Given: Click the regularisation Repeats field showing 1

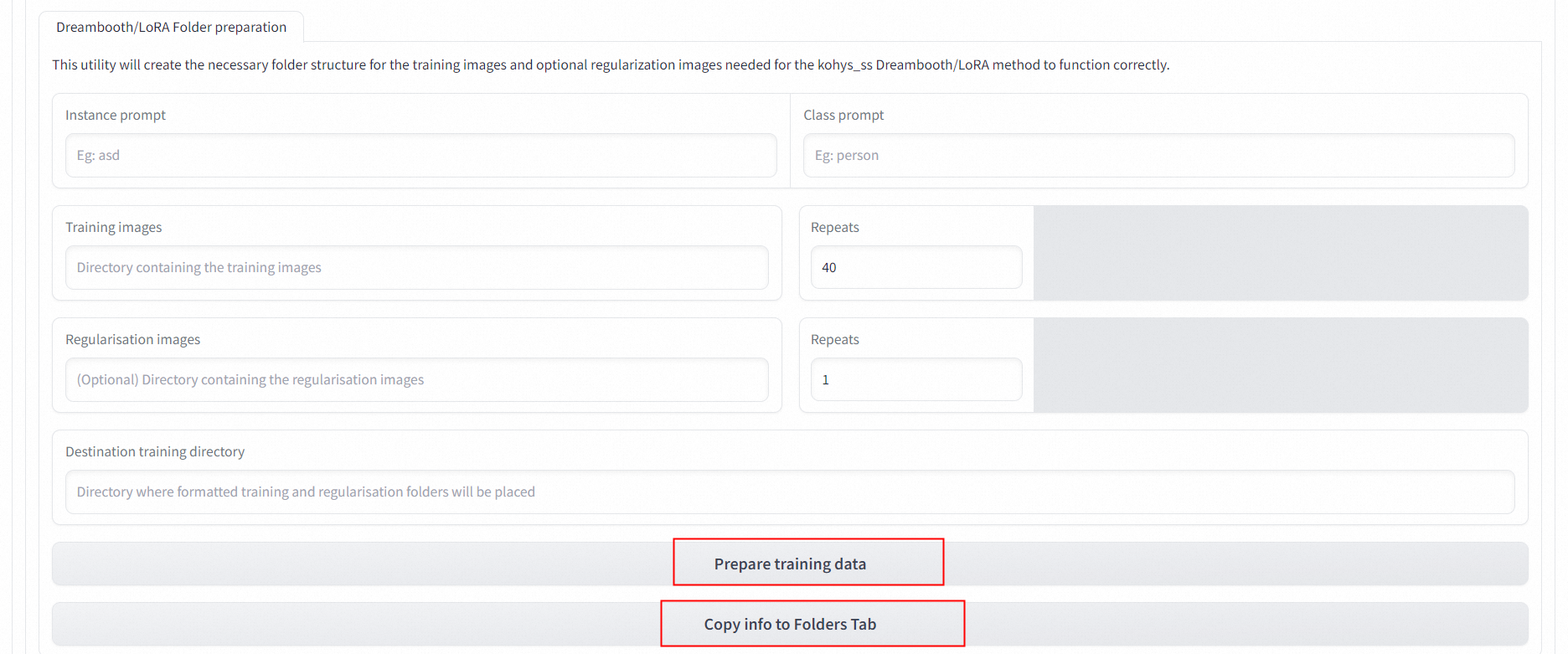Looking at the screenshot, I should (916, 379).
